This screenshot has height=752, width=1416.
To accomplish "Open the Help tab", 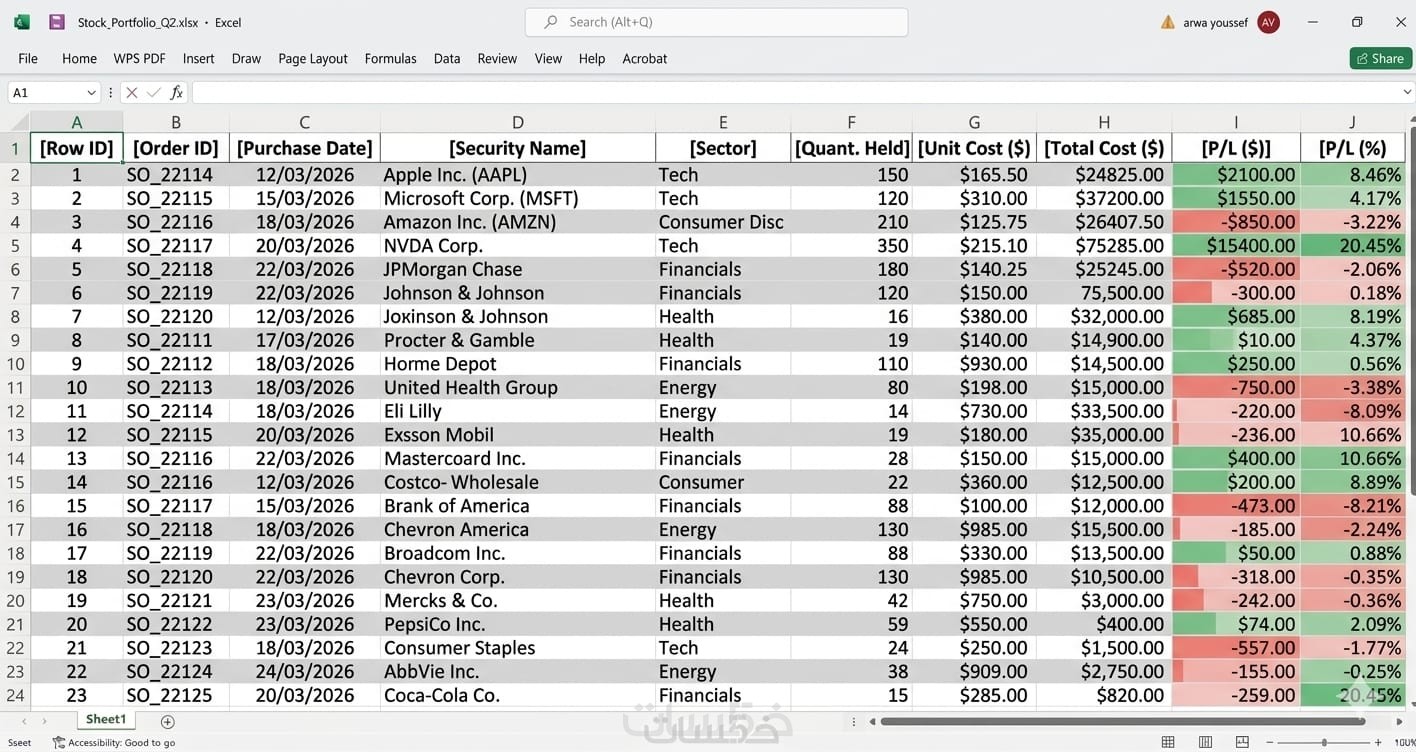I will [x=592, y=58].
